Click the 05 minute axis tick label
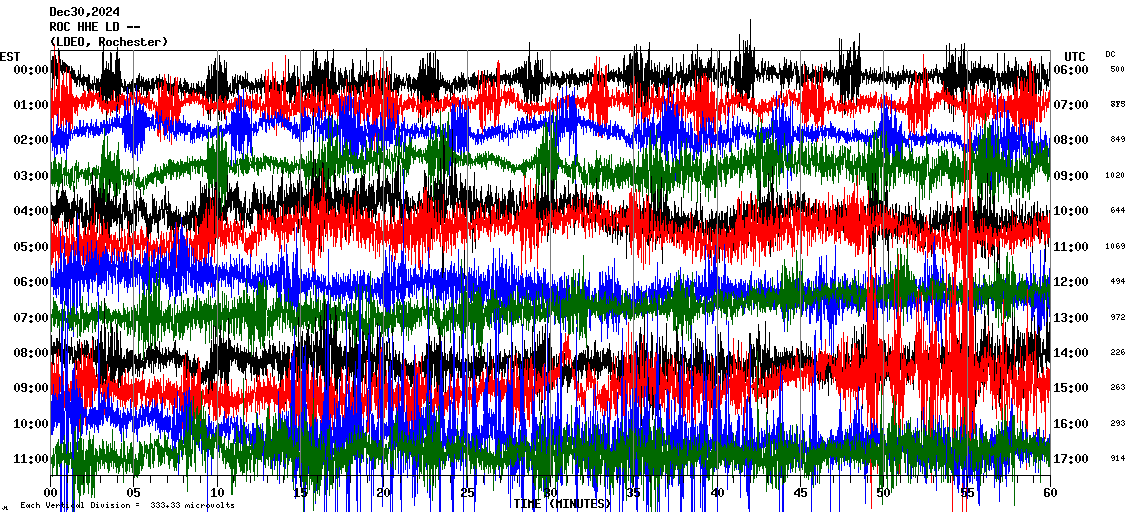Viewport: 1130px width, 519px height. 133,493
